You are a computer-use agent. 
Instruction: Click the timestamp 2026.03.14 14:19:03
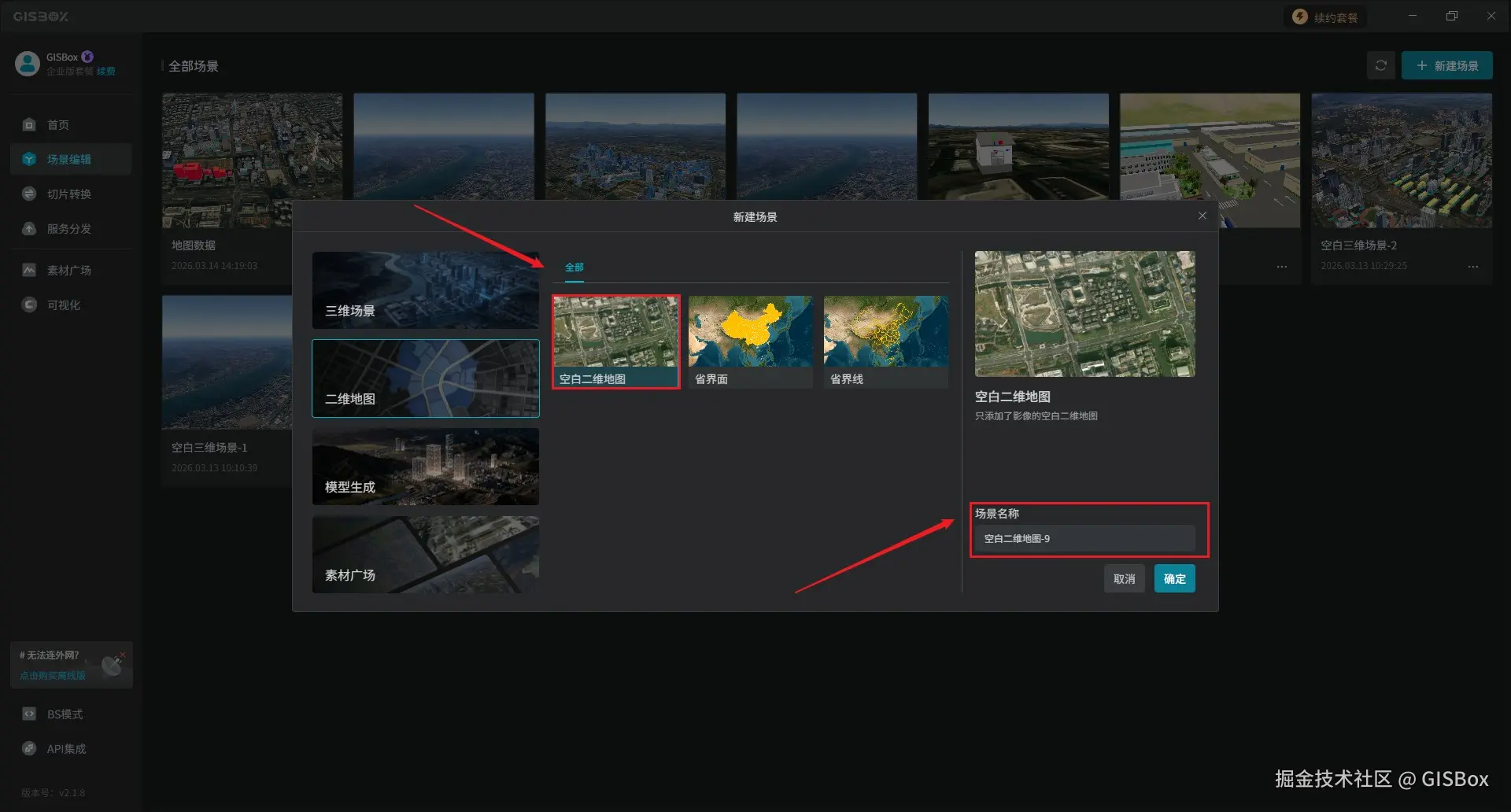click(215, 266)
